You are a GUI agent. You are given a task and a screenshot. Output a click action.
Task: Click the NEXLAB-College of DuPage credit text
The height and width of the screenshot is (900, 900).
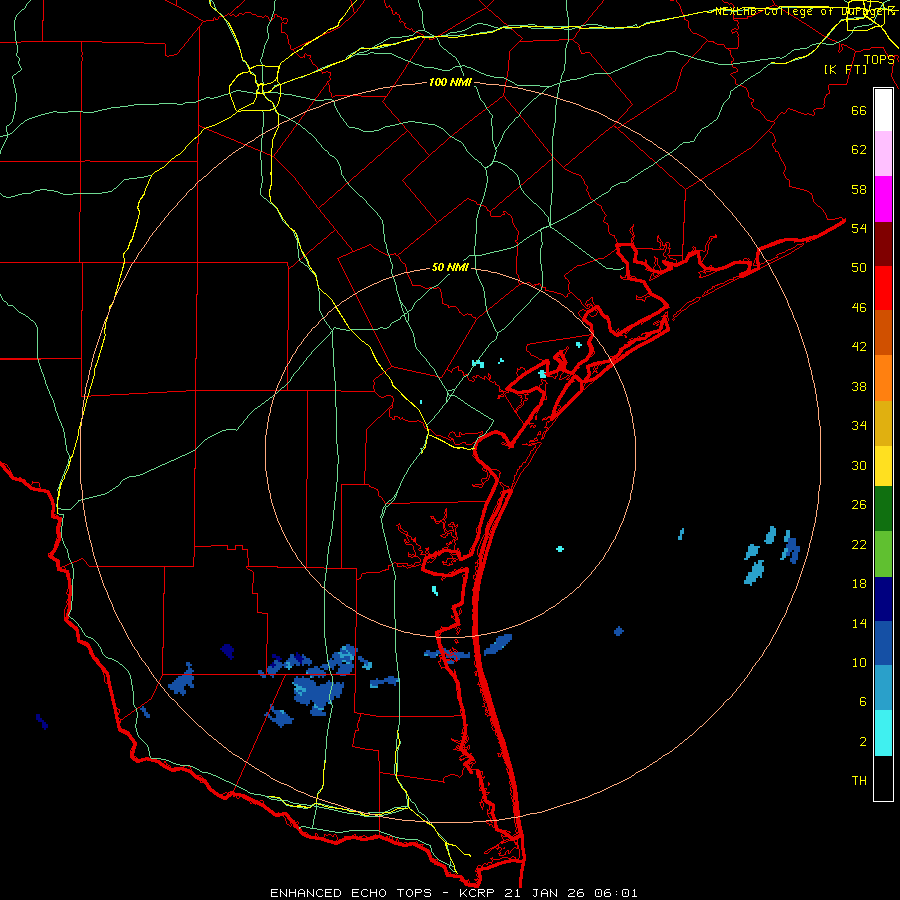[x=804, y=11]
